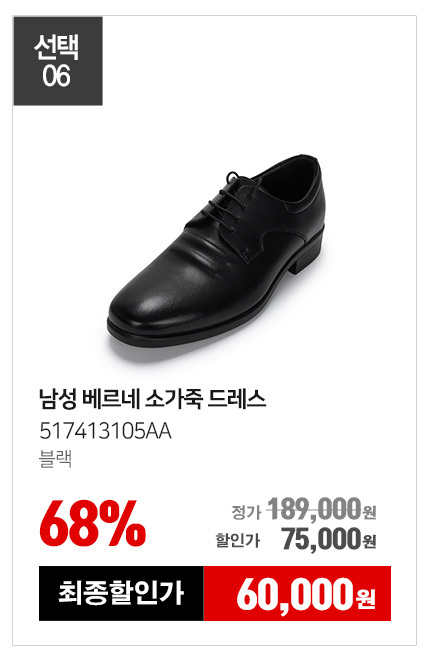Viewport: 430px width, 660px height.
Task: Click the 원 after the 189,000 price
Action: (x=369, y=512)
